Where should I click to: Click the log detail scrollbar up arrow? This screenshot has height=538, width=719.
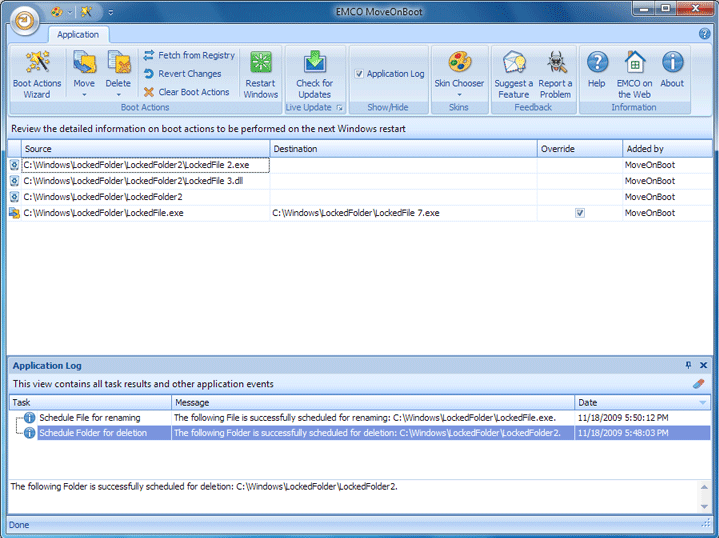(x=704, y=487)
